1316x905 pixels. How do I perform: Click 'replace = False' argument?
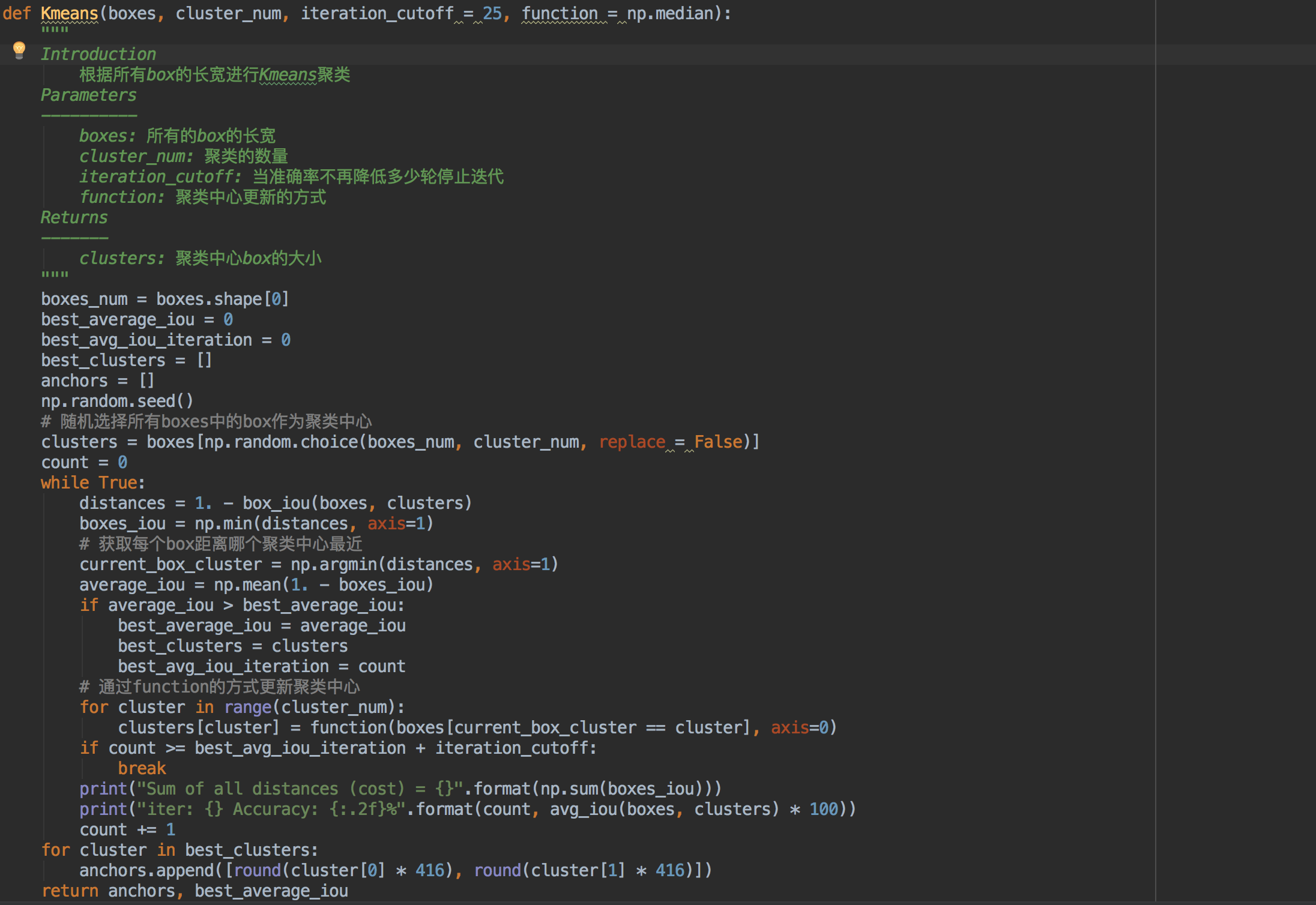[671, 442]
